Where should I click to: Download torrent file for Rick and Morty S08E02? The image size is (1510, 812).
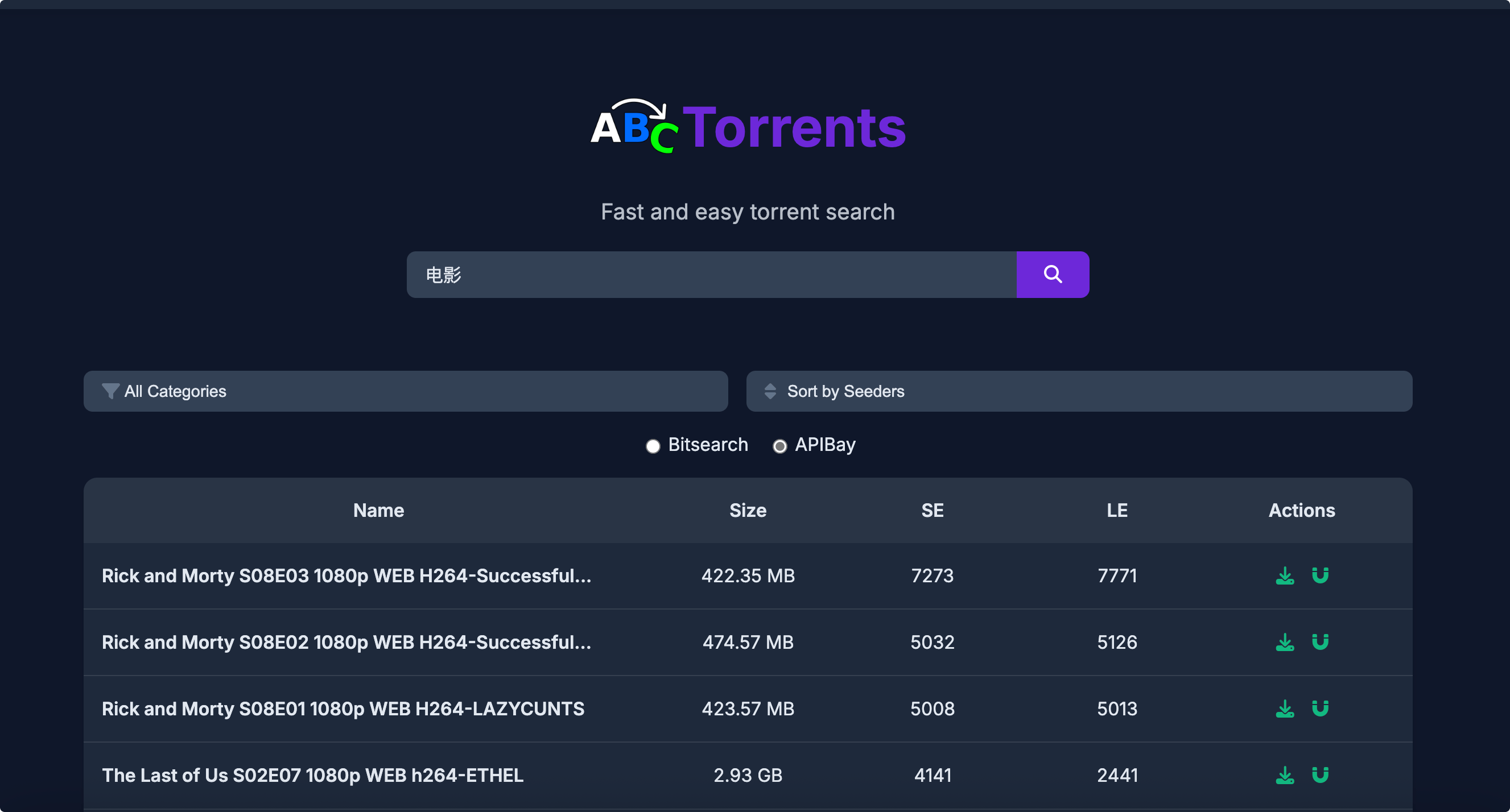1284,642
